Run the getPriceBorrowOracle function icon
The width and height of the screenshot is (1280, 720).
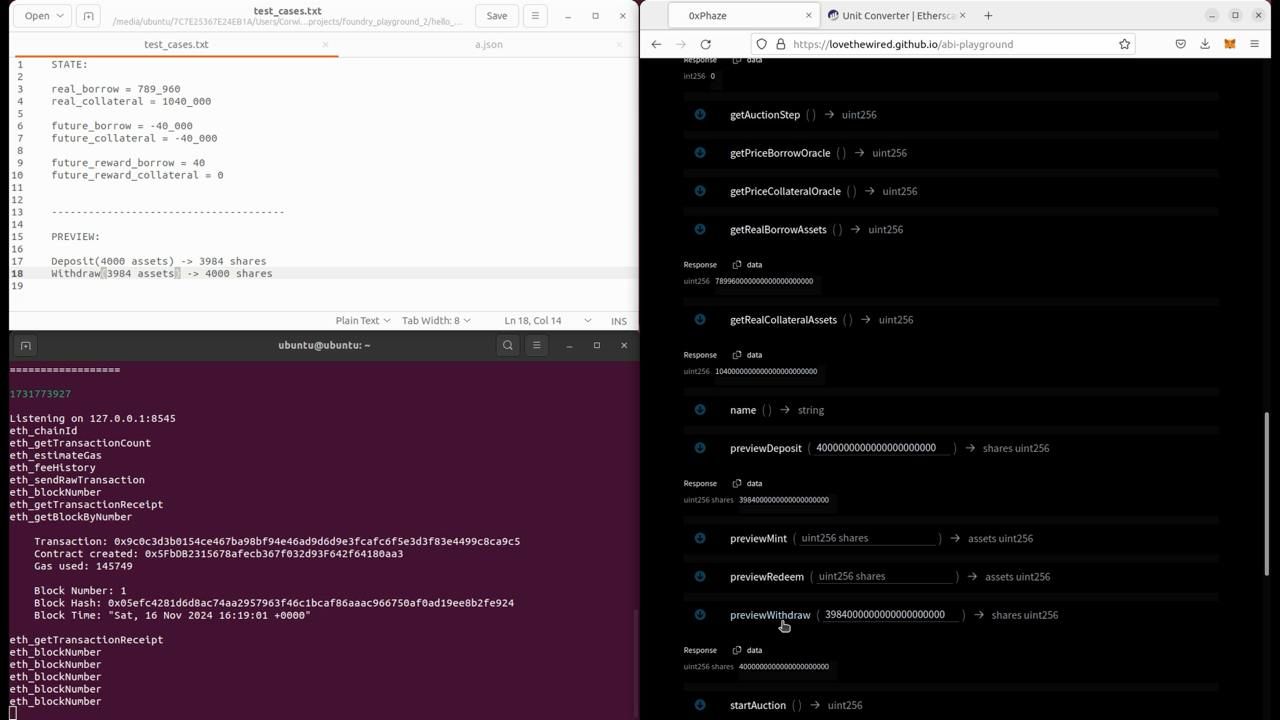click(x=700, y=152)
